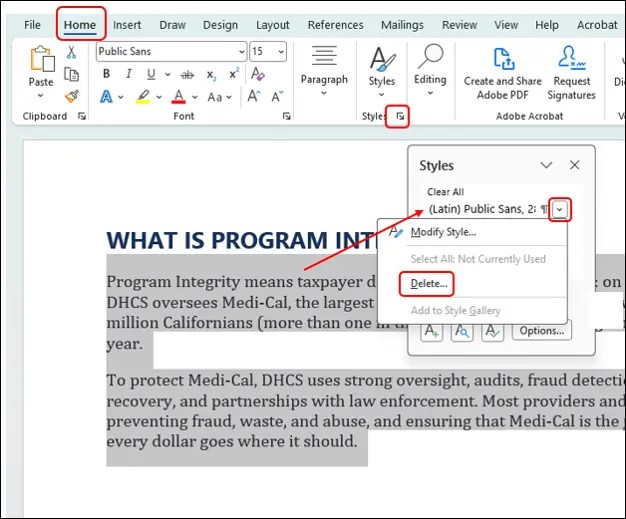The width and height of the screenshot is (626, 519).
Task: Expand the Paste options arrow
Action: (40, 96)
